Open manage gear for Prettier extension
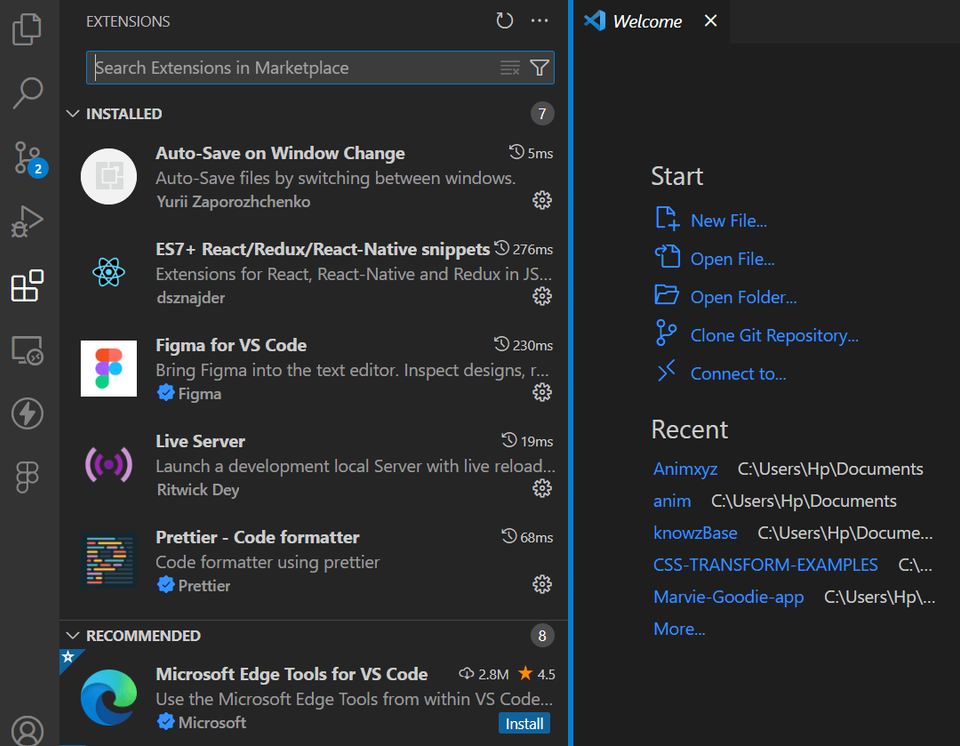This screenshot has height=746, width=960. click(x=542, y=584)
